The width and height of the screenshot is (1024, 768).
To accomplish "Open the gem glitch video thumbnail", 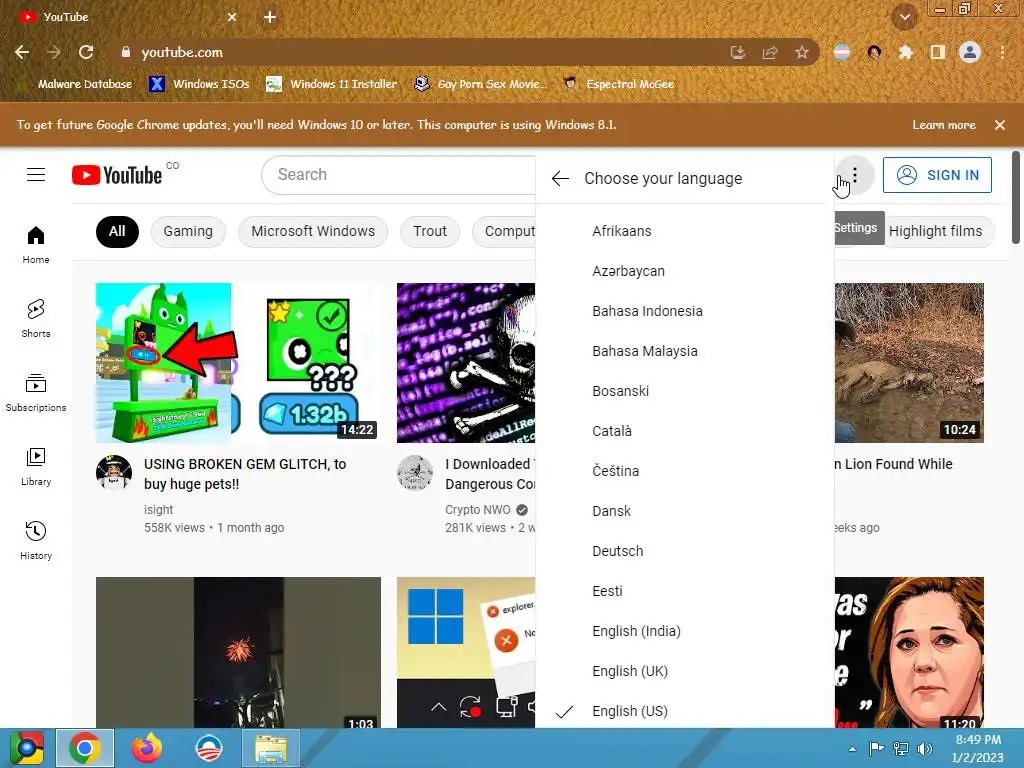I will click(238, 363).
